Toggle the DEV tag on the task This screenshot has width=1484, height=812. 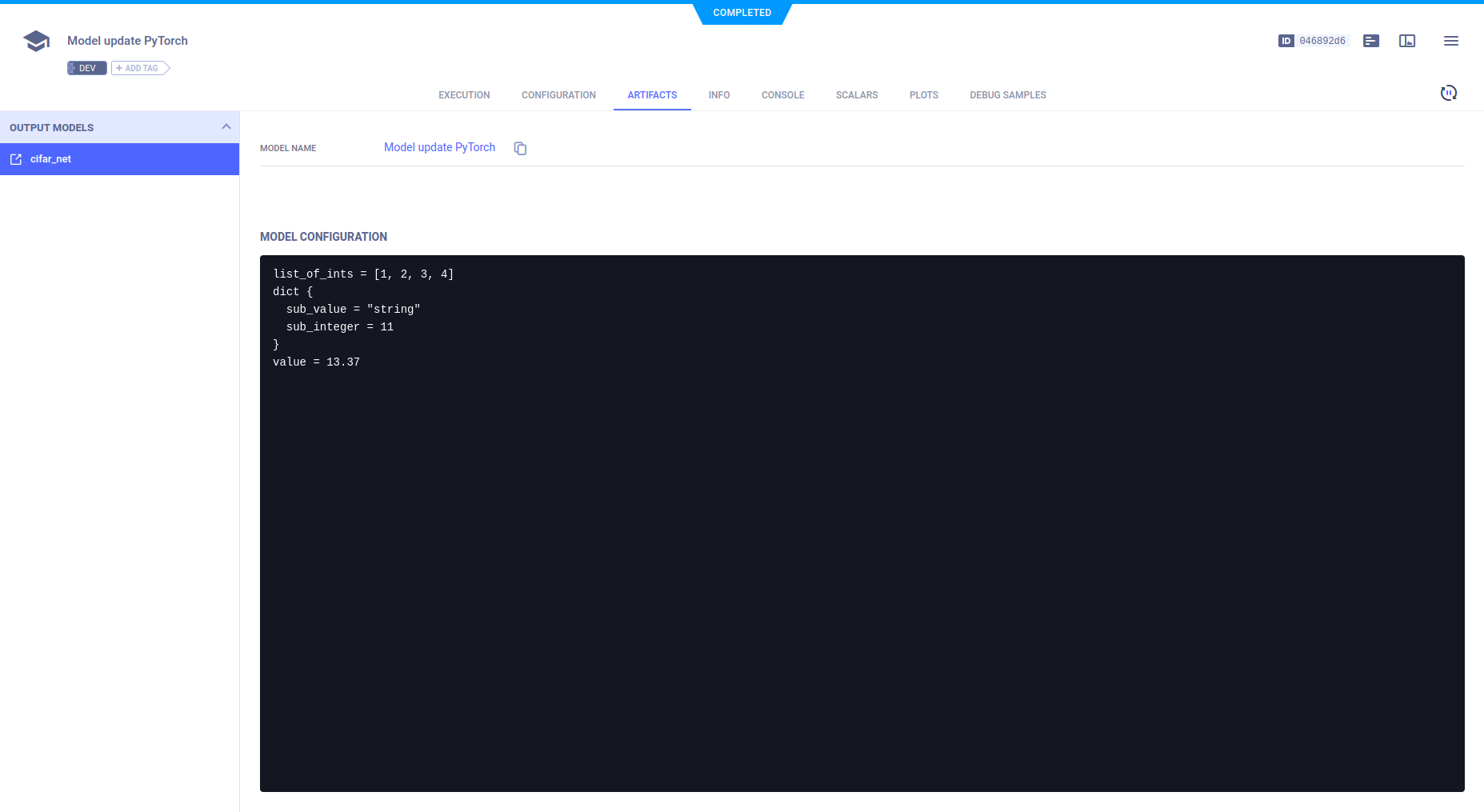(86, 68)
